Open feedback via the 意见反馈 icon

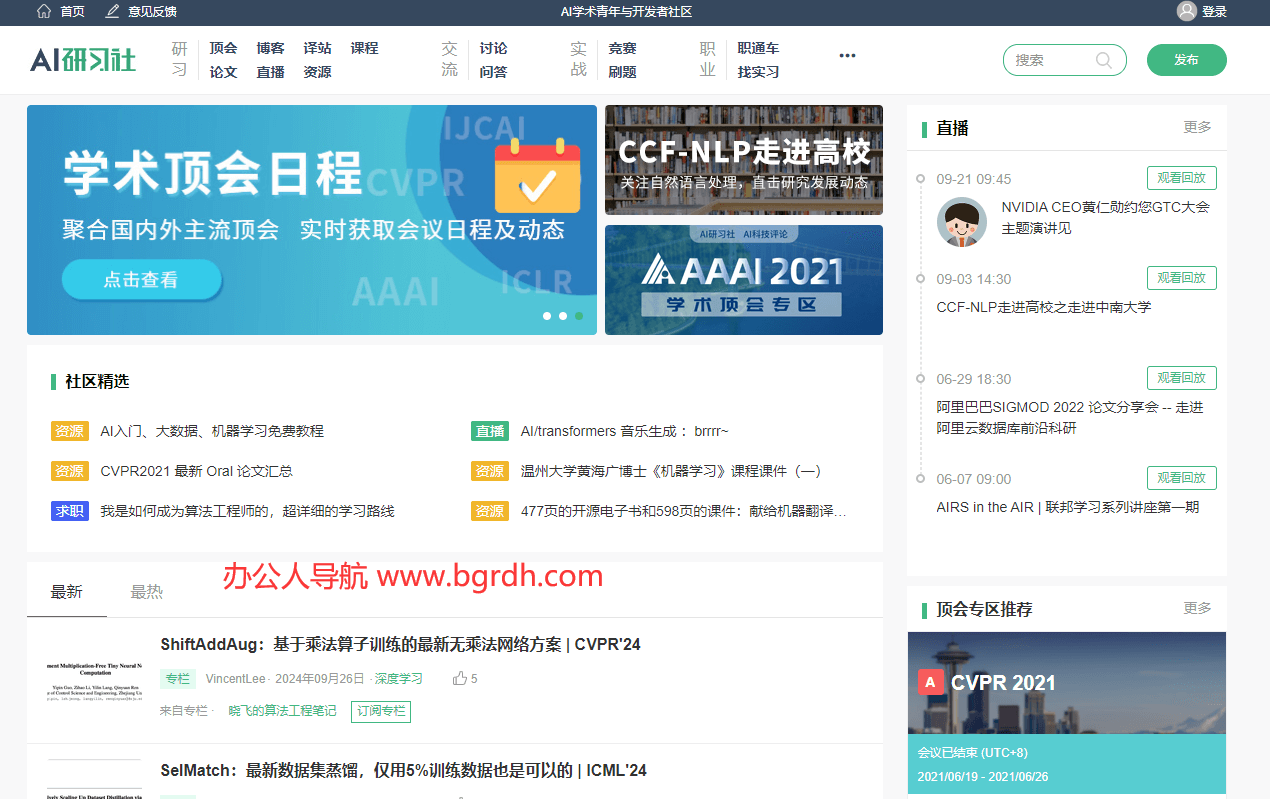coord(110,12)
